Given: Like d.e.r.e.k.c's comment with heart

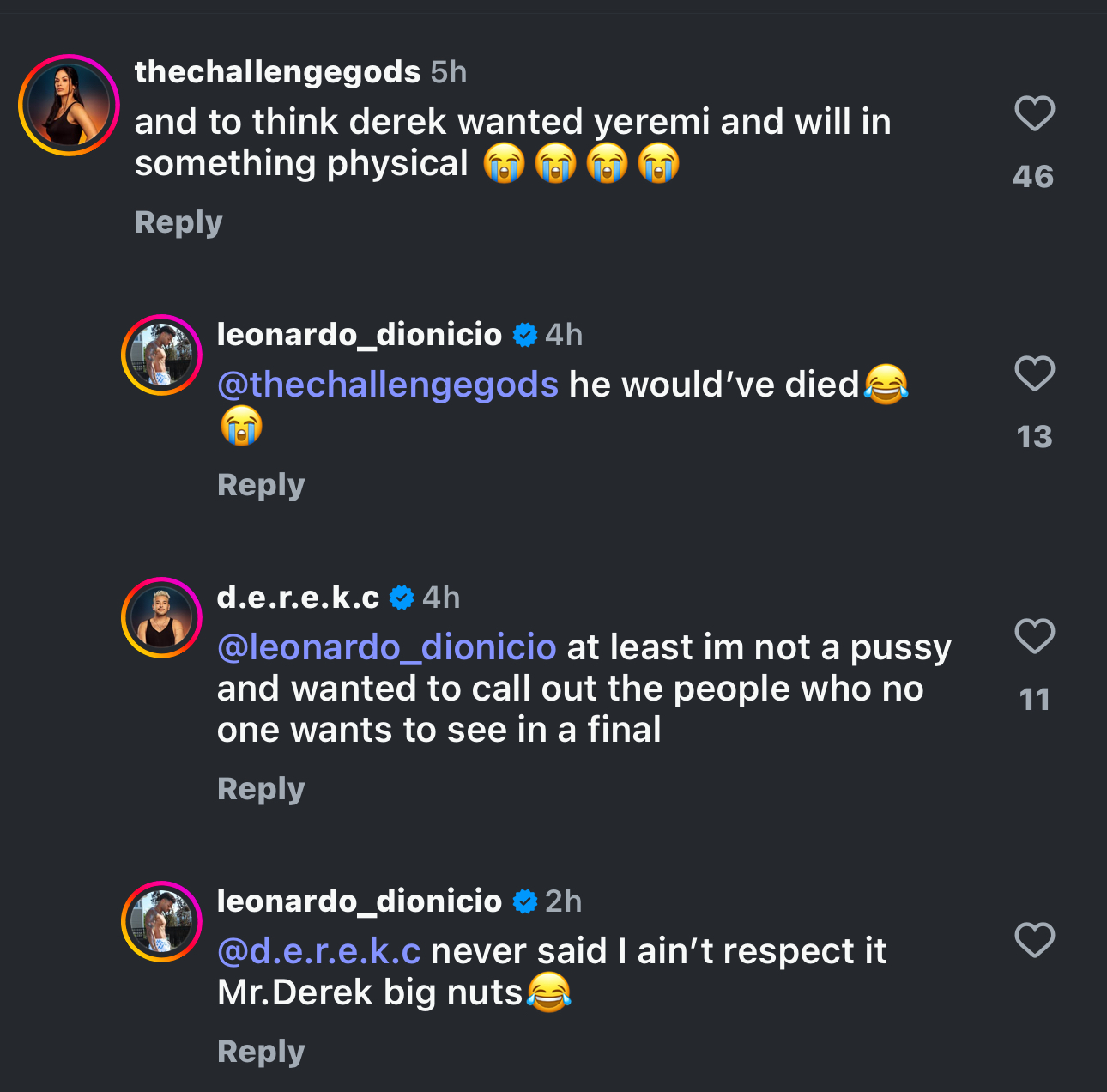Looking at the screenshot, I should [1034, 636].
